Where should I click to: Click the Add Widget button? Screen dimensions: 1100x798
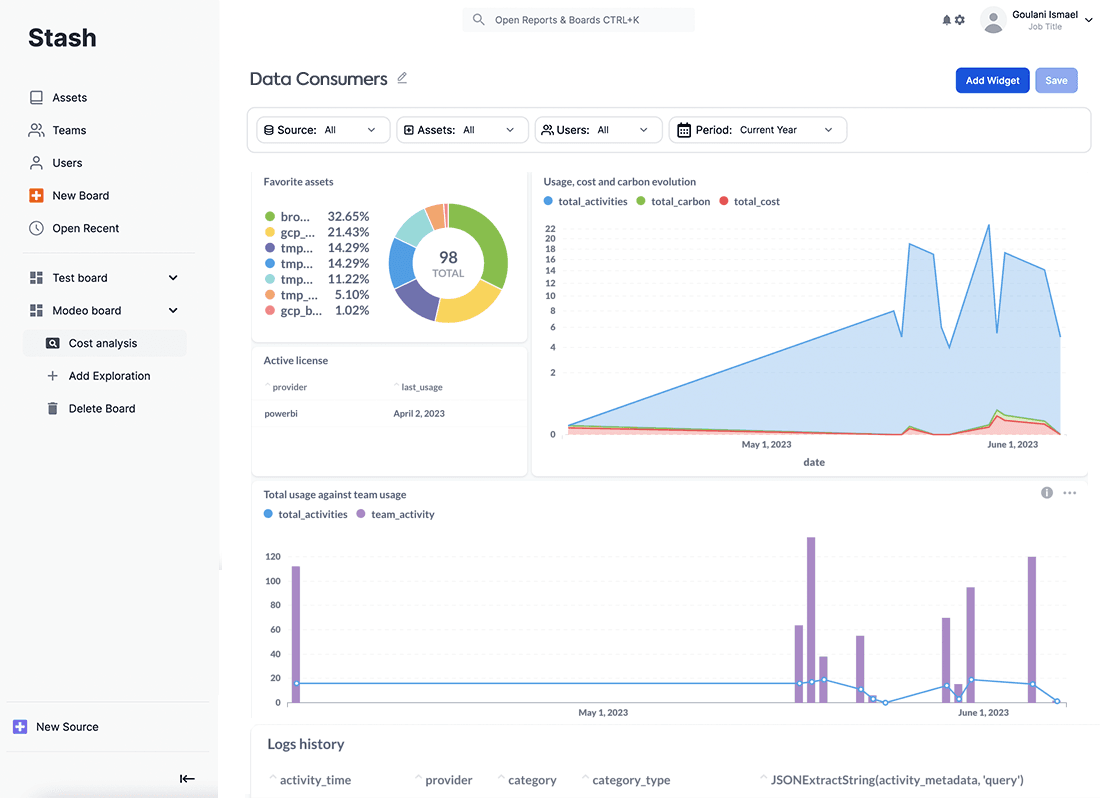(992, 81)
